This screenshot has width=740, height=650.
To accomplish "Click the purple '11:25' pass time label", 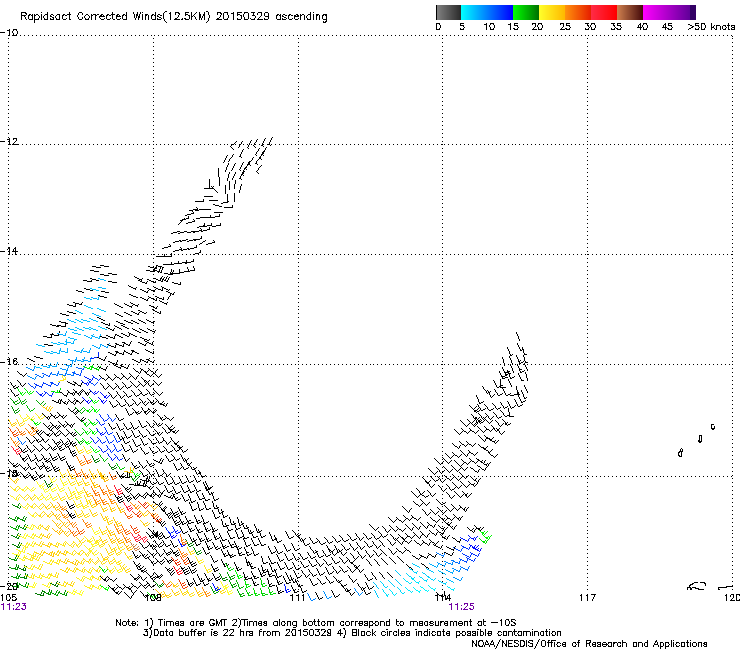I will pos(461,607).
